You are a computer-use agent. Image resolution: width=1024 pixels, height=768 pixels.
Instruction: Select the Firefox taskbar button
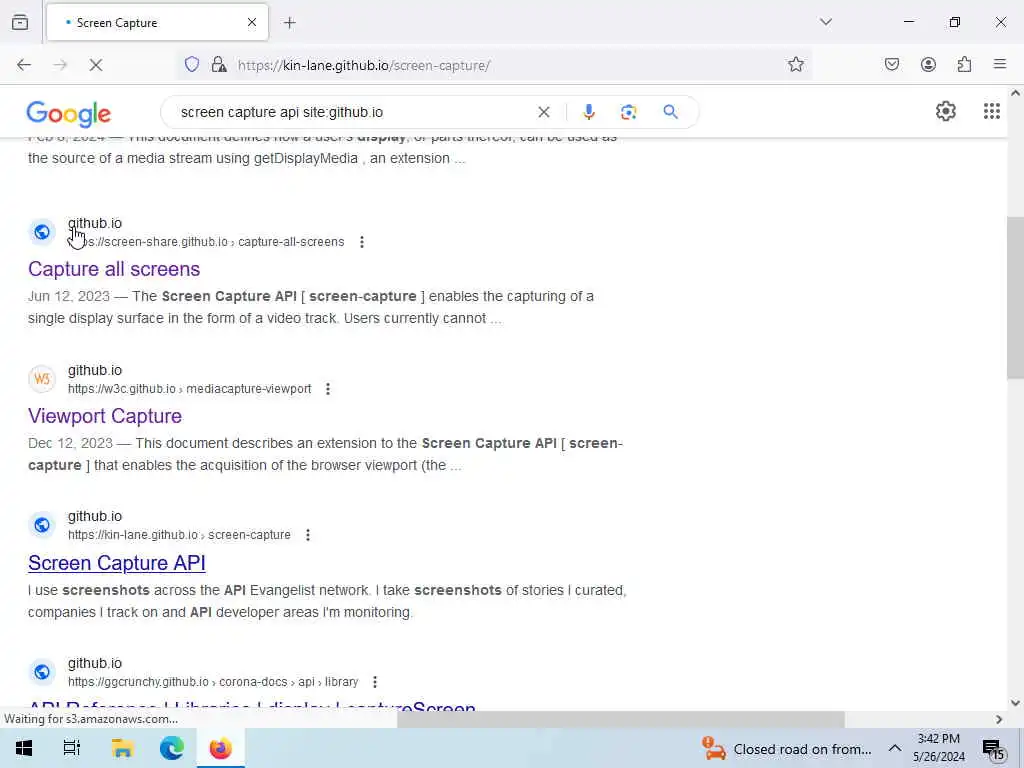[221, 748]
